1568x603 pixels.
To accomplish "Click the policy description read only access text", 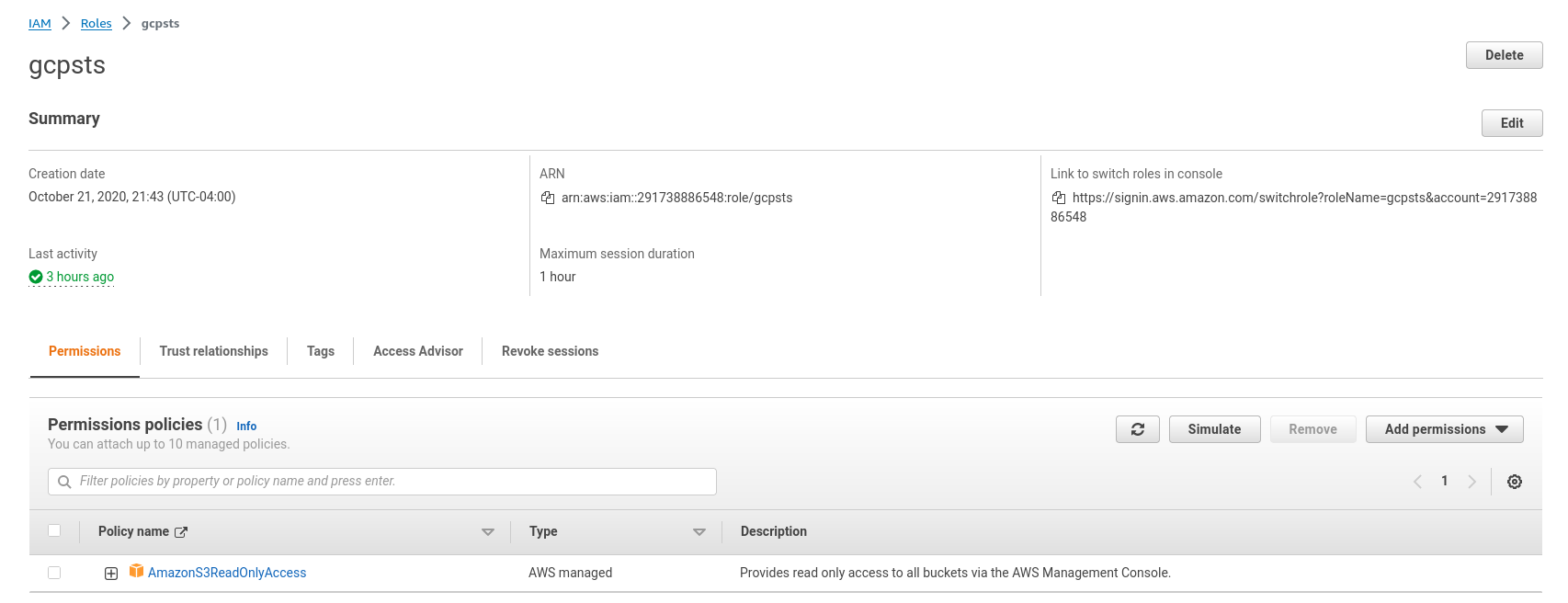I will tap(955, 573).
